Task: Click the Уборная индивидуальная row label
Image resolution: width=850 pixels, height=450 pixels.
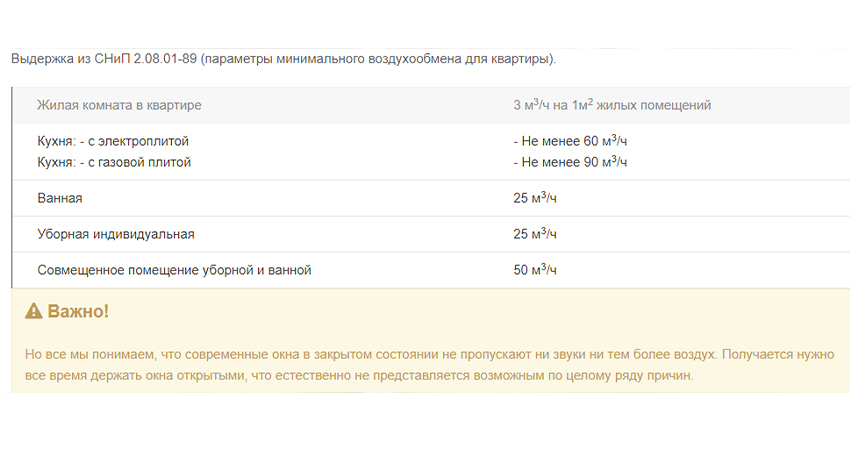Action: click(115, 234)
